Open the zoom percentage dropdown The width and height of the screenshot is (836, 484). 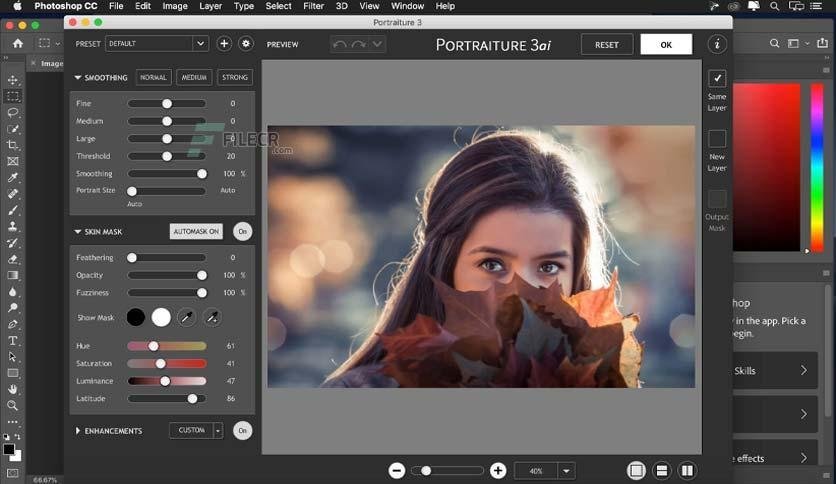566,471
